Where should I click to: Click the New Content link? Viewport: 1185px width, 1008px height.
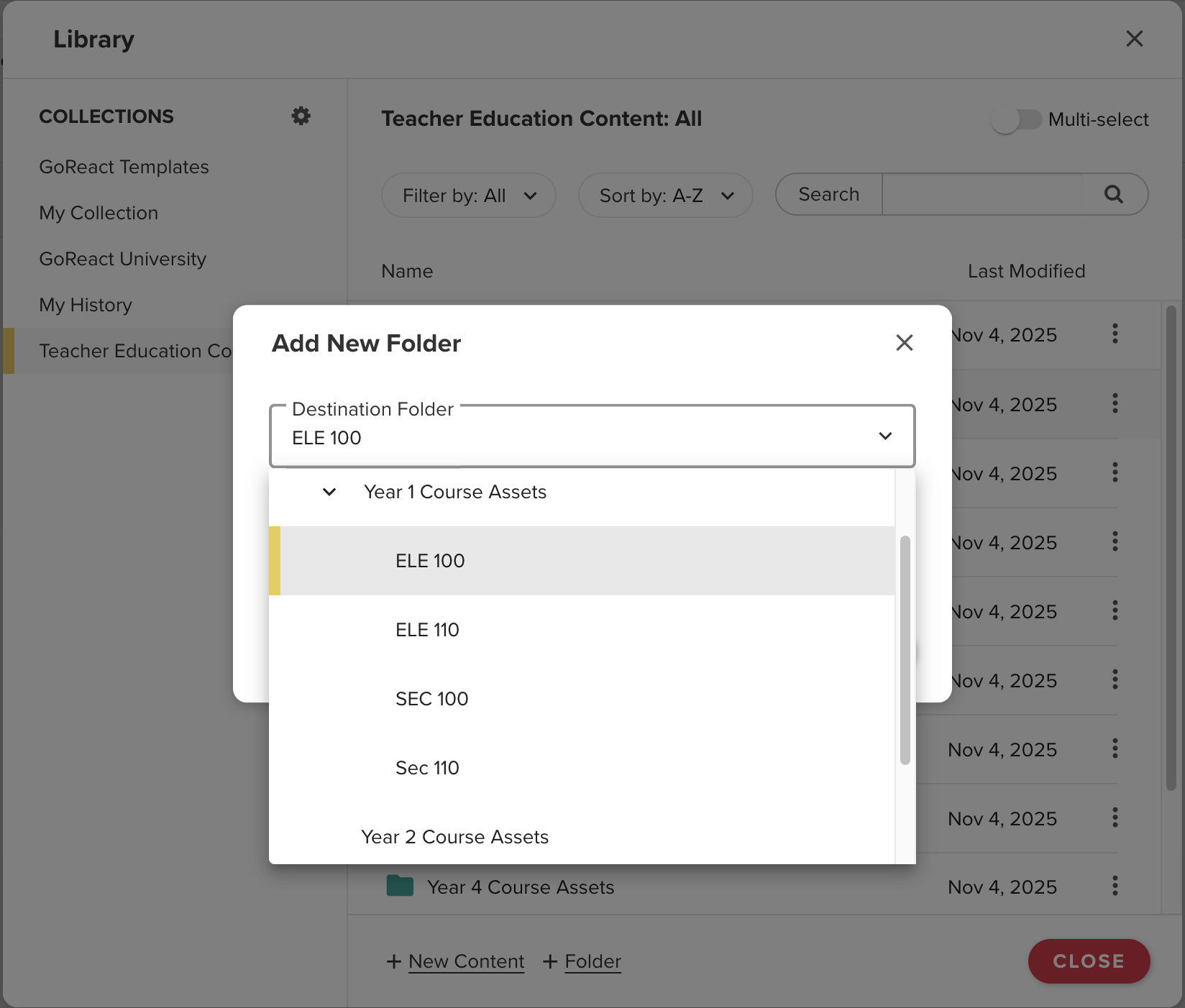[x=466, y=961]
